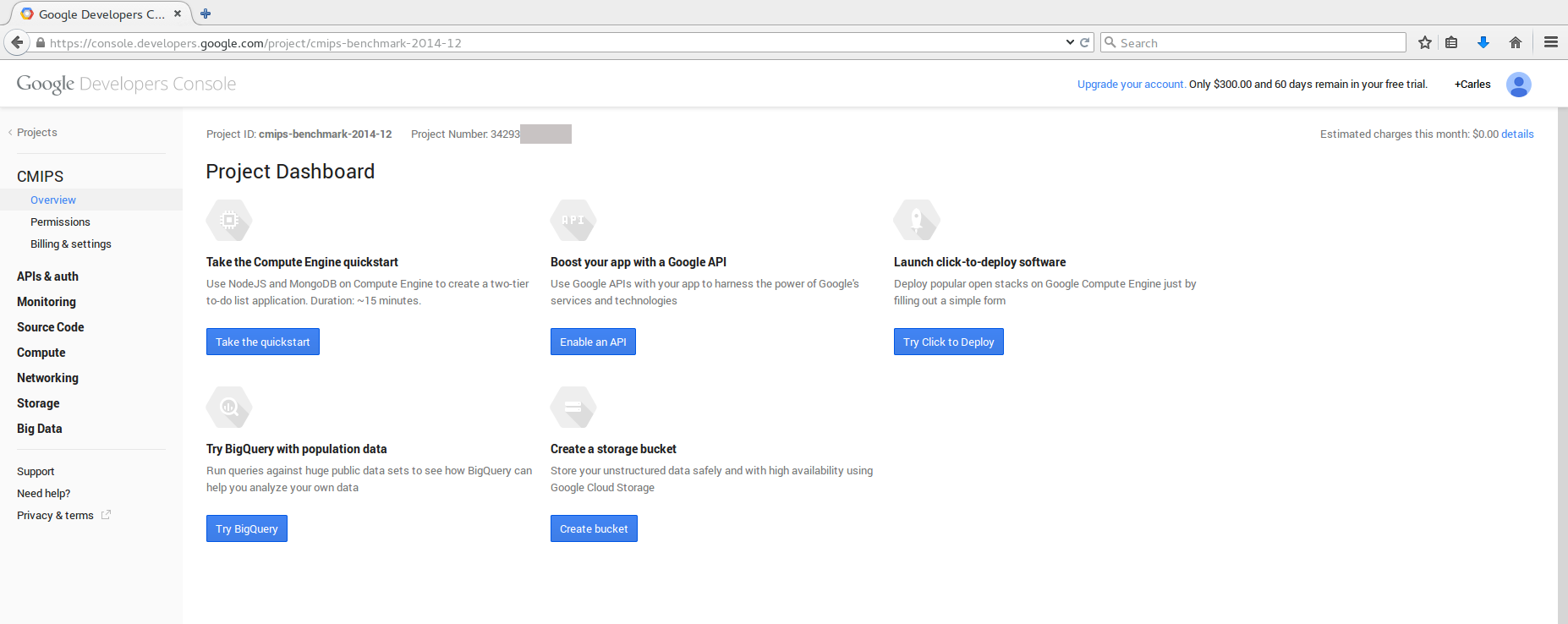Screen dimensions: 1568x624
Task: Click the Google Developers Console logo
Action: (126, 84)
